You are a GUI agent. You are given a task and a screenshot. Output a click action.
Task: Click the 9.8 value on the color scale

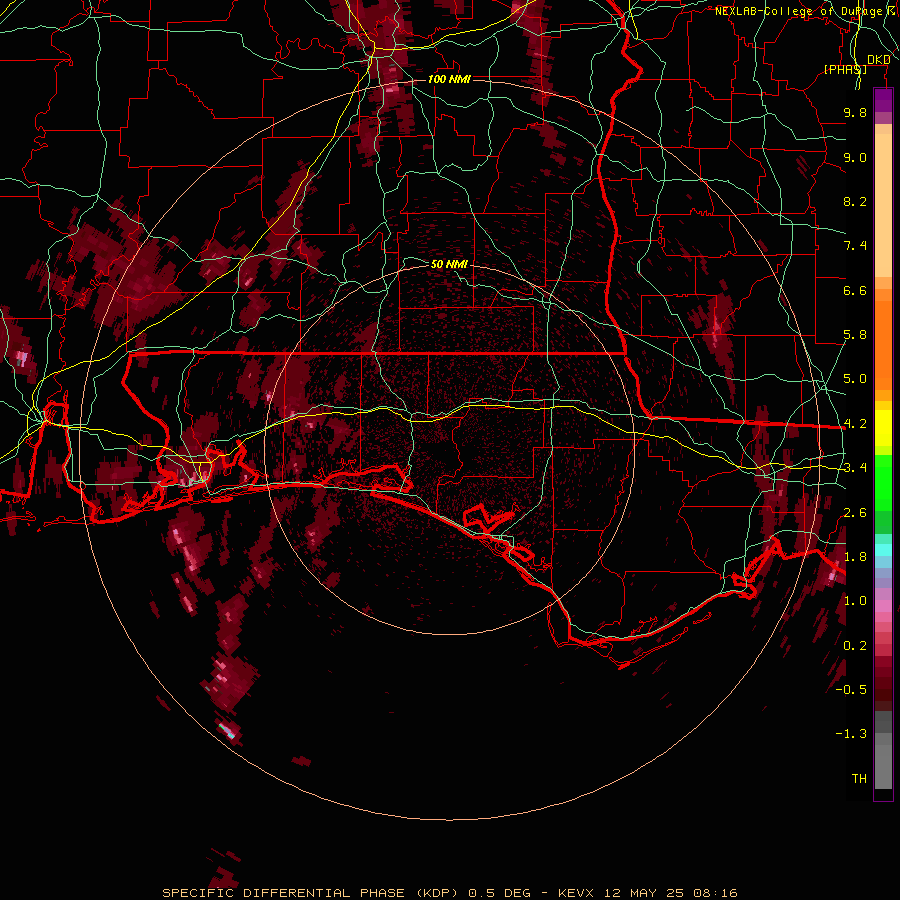tap(855, 112)
